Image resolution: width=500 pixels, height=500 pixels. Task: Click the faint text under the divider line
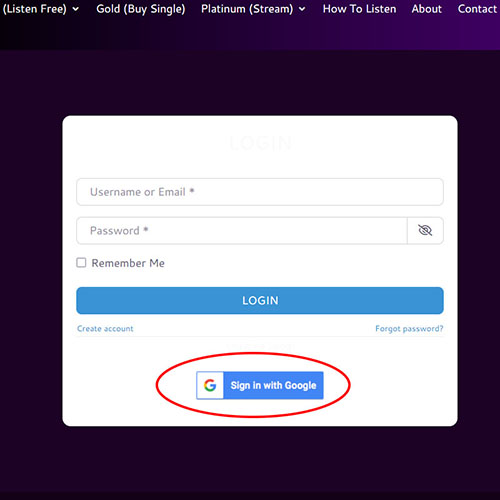[x=260, y=347]
